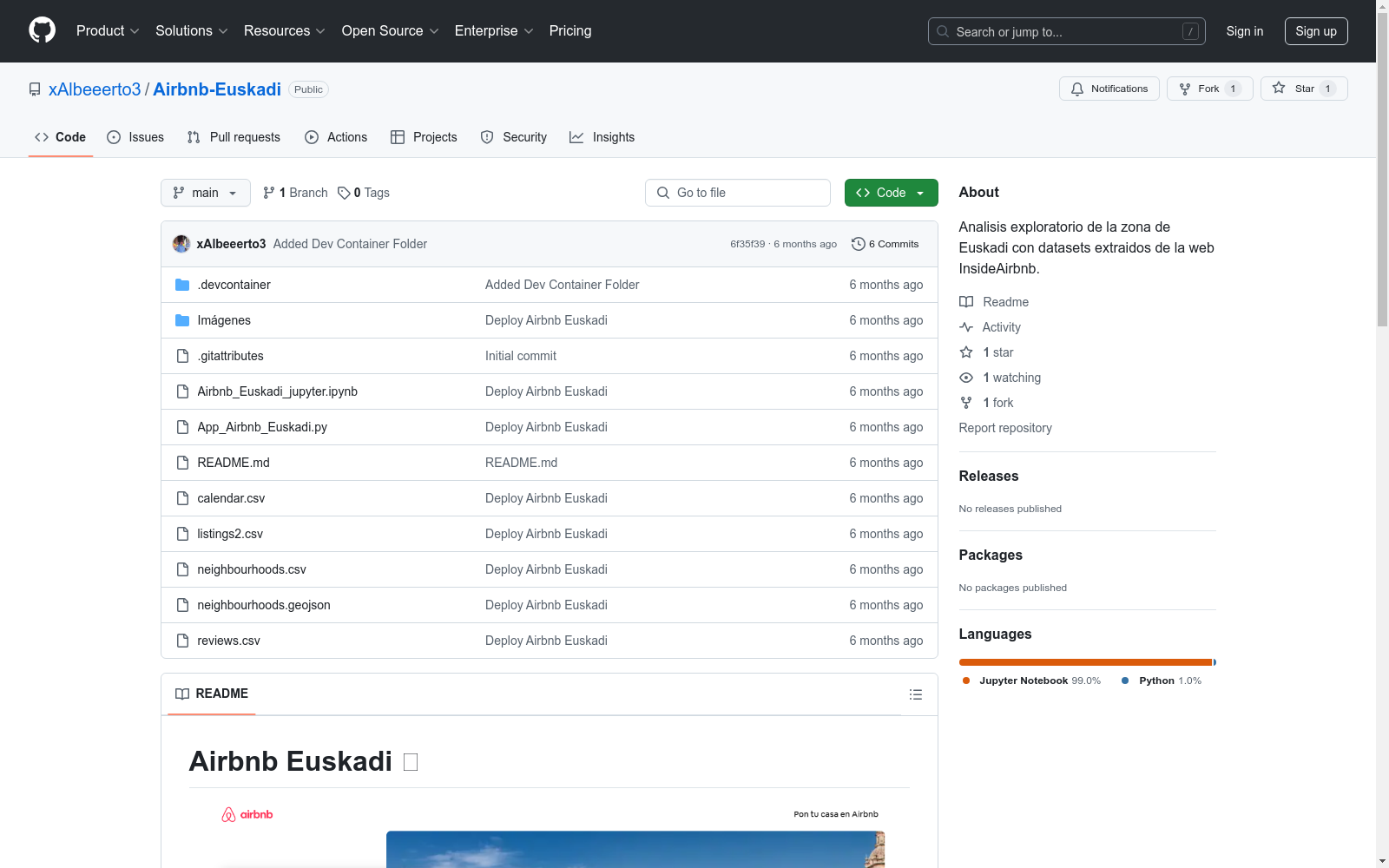Open neighbourhoods.csv file
Screen dimensions: 1389x868
pyautogui.click(x=252, y=569)
